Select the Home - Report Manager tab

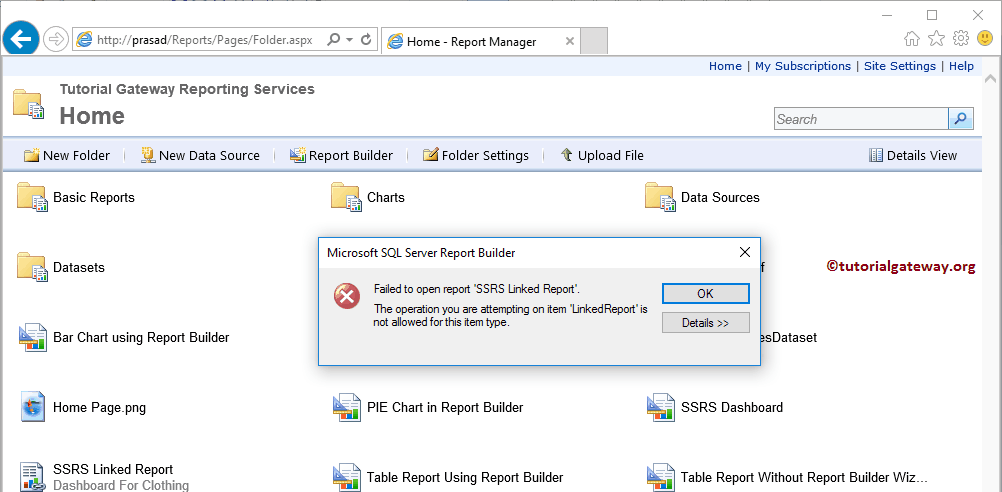[482, 42]
